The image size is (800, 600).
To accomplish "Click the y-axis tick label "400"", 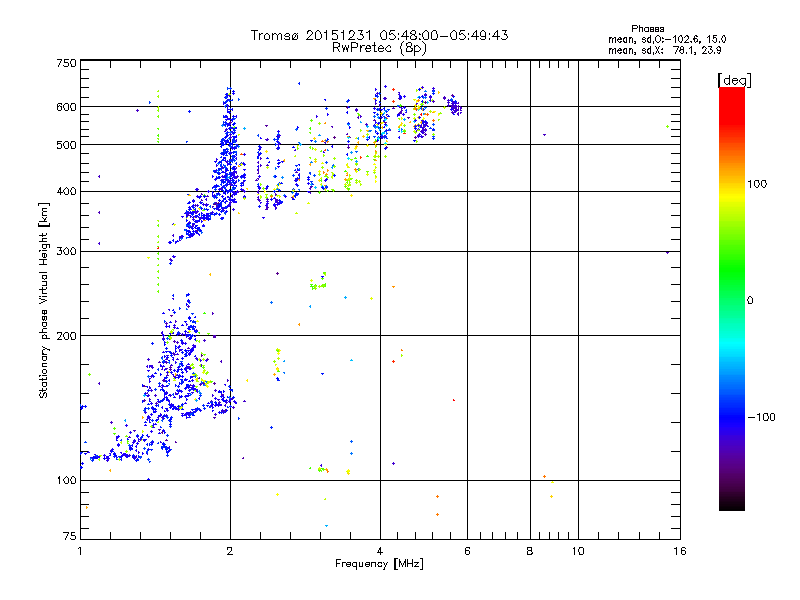I will click(66, 192).
